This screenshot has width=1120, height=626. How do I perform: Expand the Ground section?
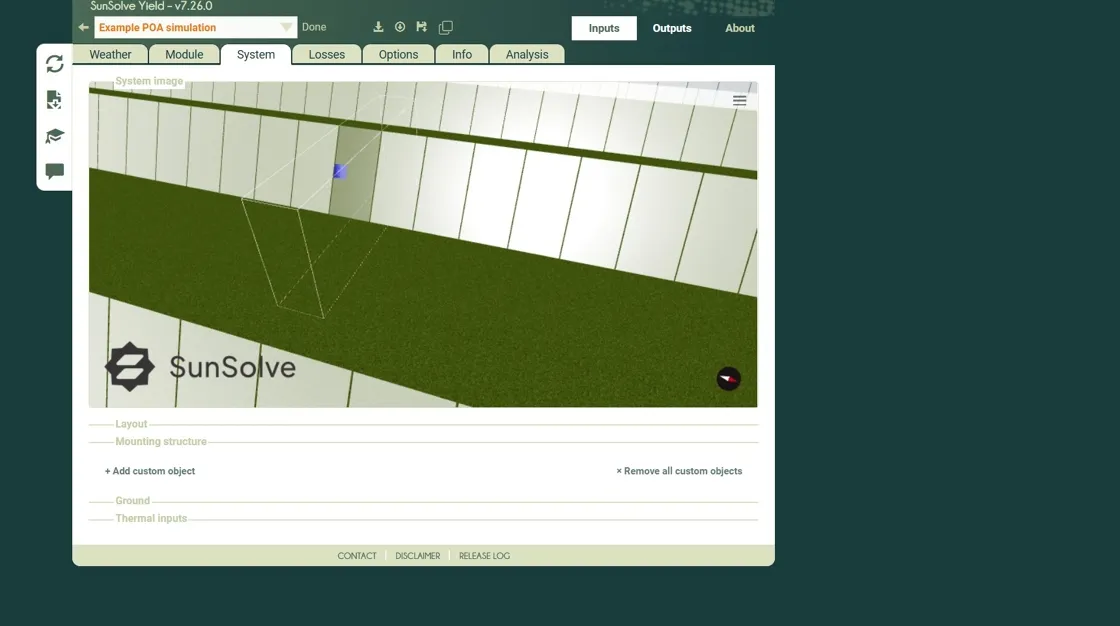point(132,501)
